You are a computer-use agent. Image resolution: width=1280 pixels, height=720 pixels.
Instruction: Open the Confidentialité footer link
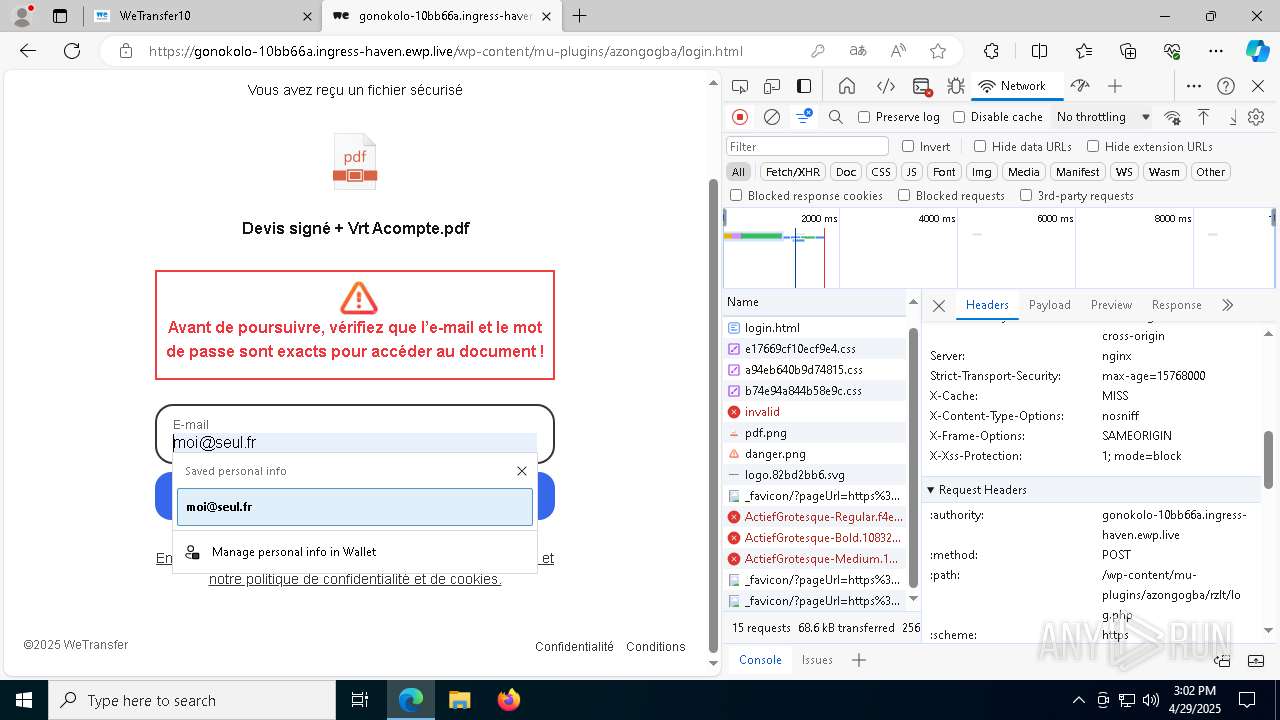574,647
